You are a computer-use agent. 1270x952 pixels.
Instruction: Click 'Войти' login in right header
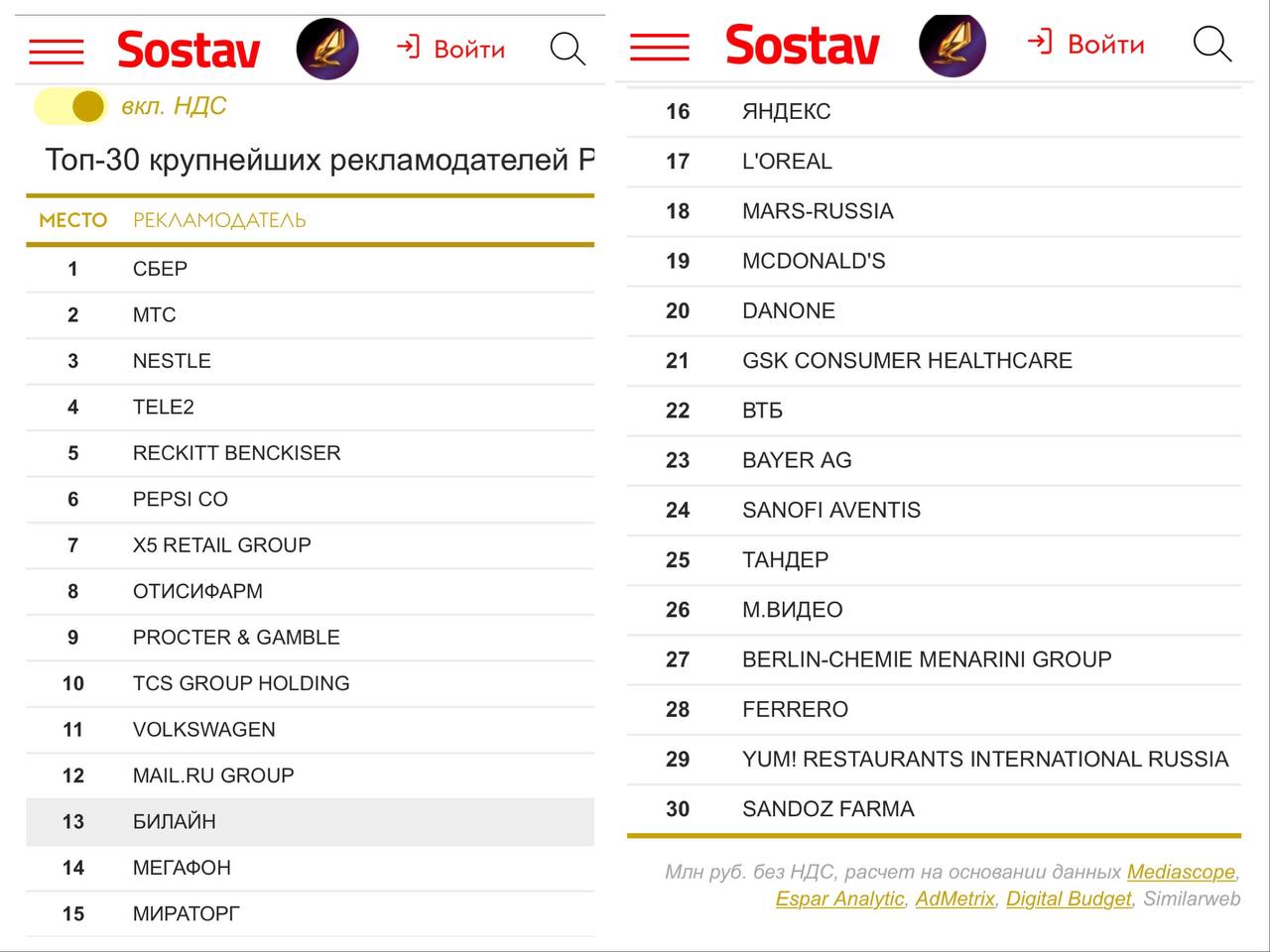point(1086,44)
